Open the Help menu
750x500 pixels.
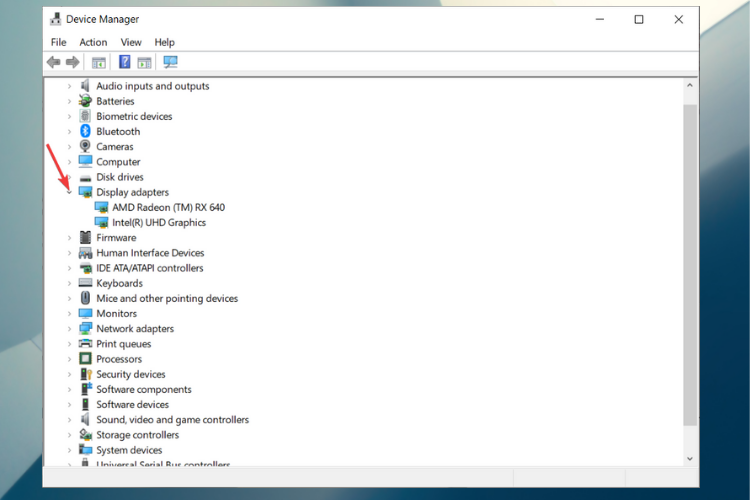click(x=164, y=42)
